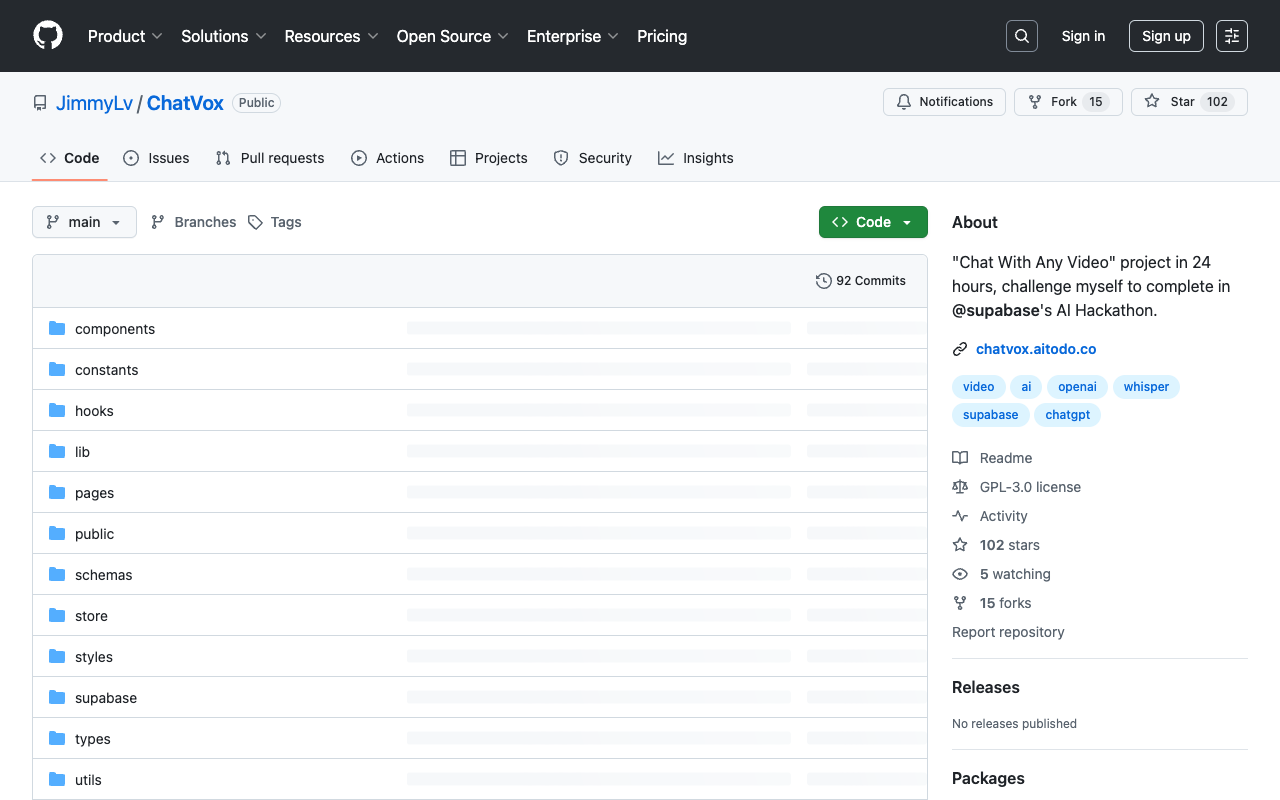Expand the Solutions menu
1280x800 pixels.
[x=224, y=36]
